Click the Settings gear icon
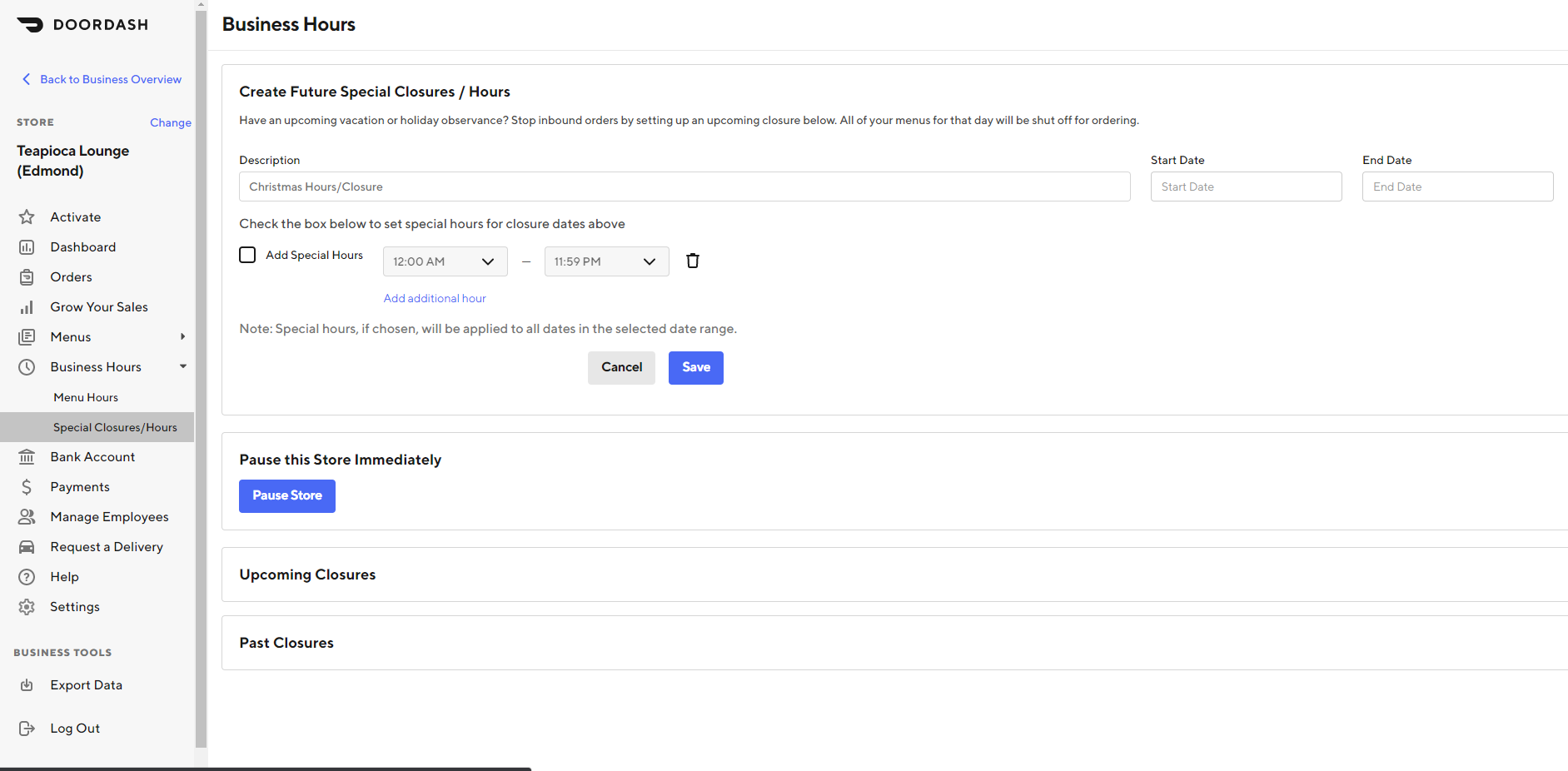 [27, 607]
